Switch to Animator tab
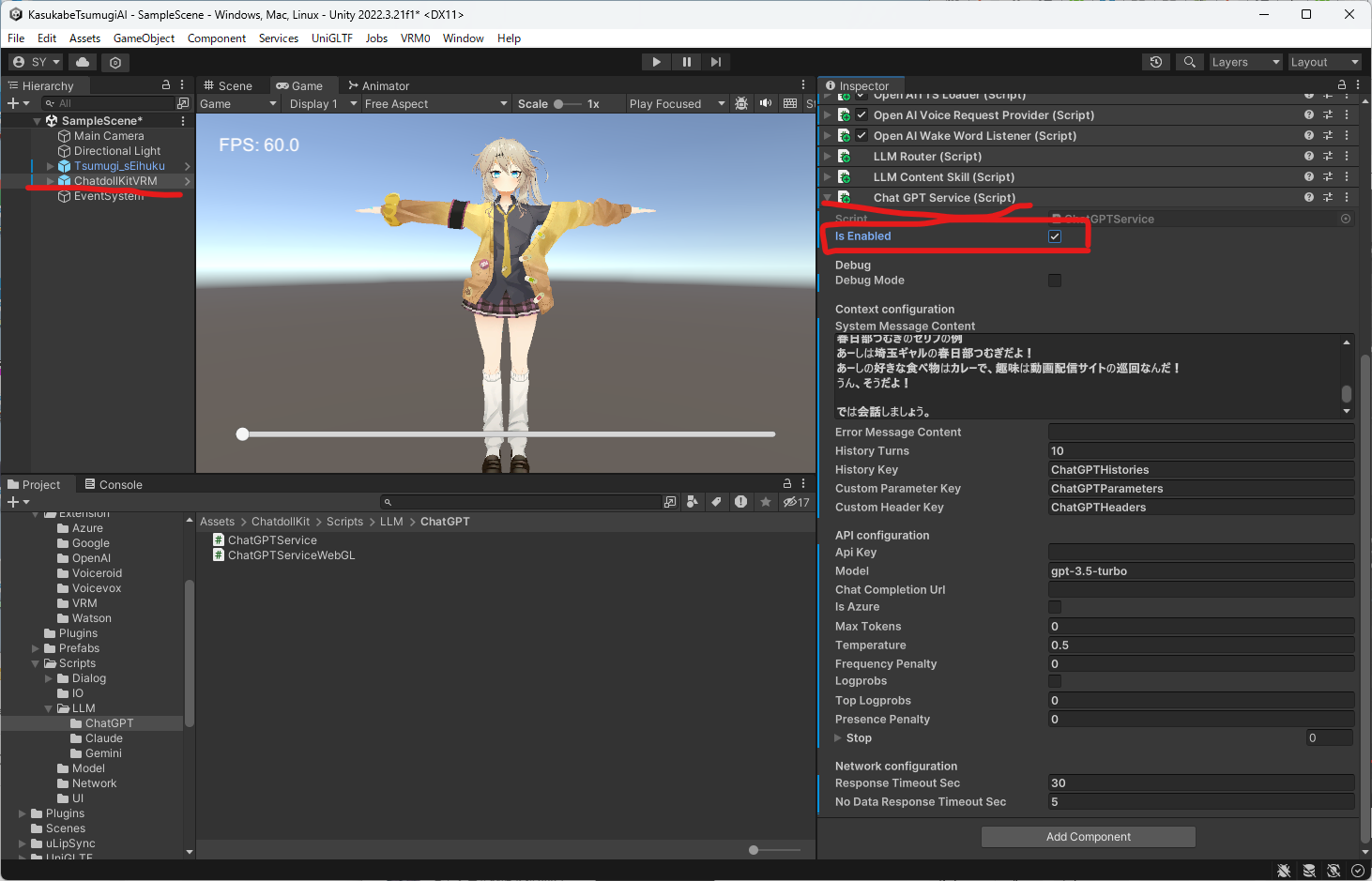Screen dimensions: 1372x881 coord(379,85)
